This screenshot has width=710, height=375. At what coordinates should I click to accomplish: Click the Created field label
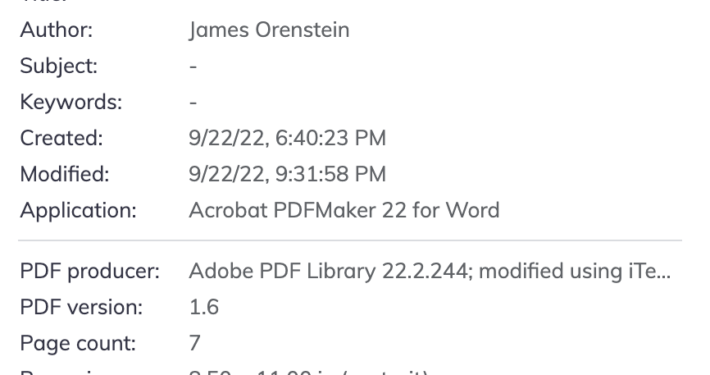(62, 138)
